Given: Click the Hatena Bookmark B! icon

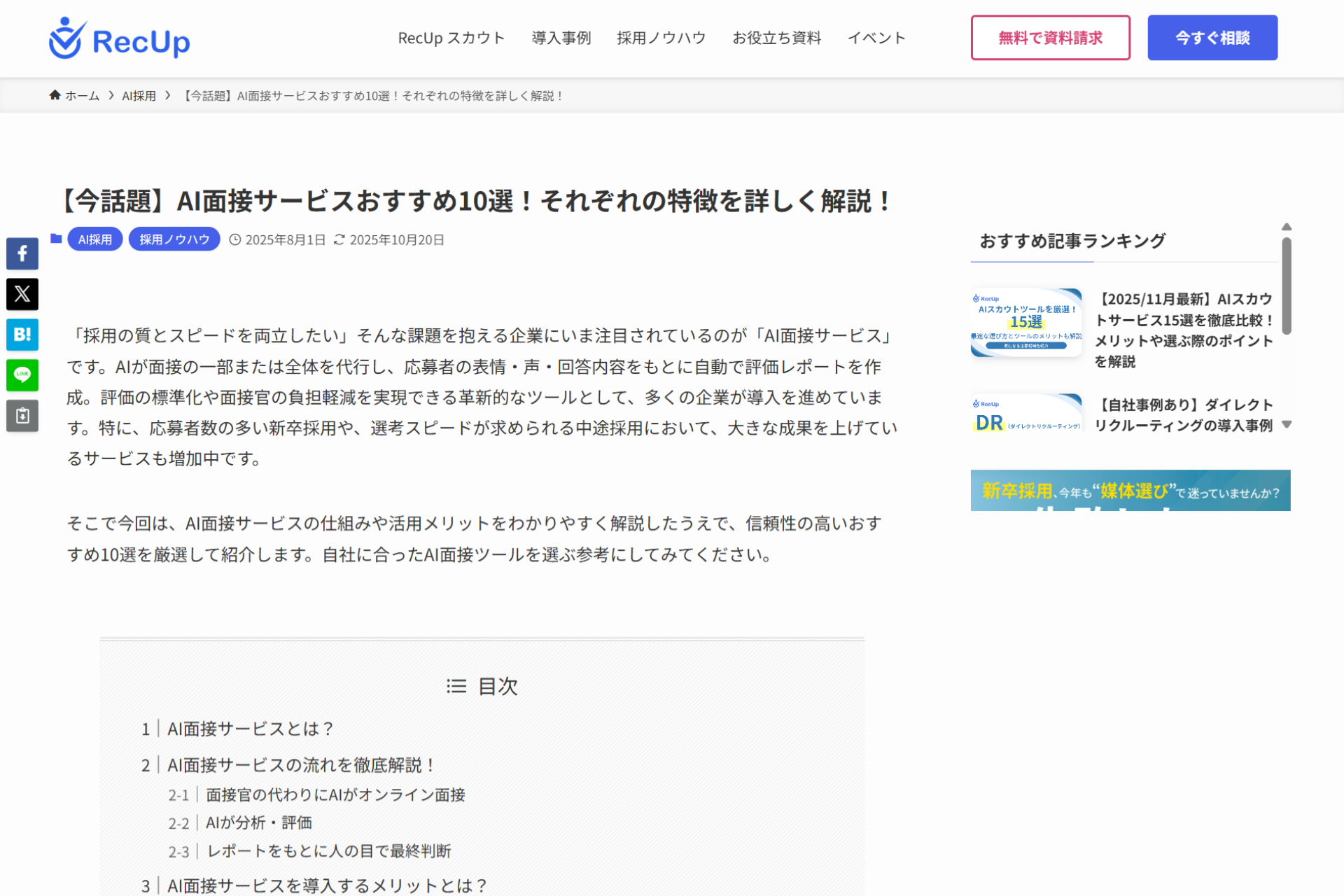Looking at the screenshot, I should [x=22, y=335].
